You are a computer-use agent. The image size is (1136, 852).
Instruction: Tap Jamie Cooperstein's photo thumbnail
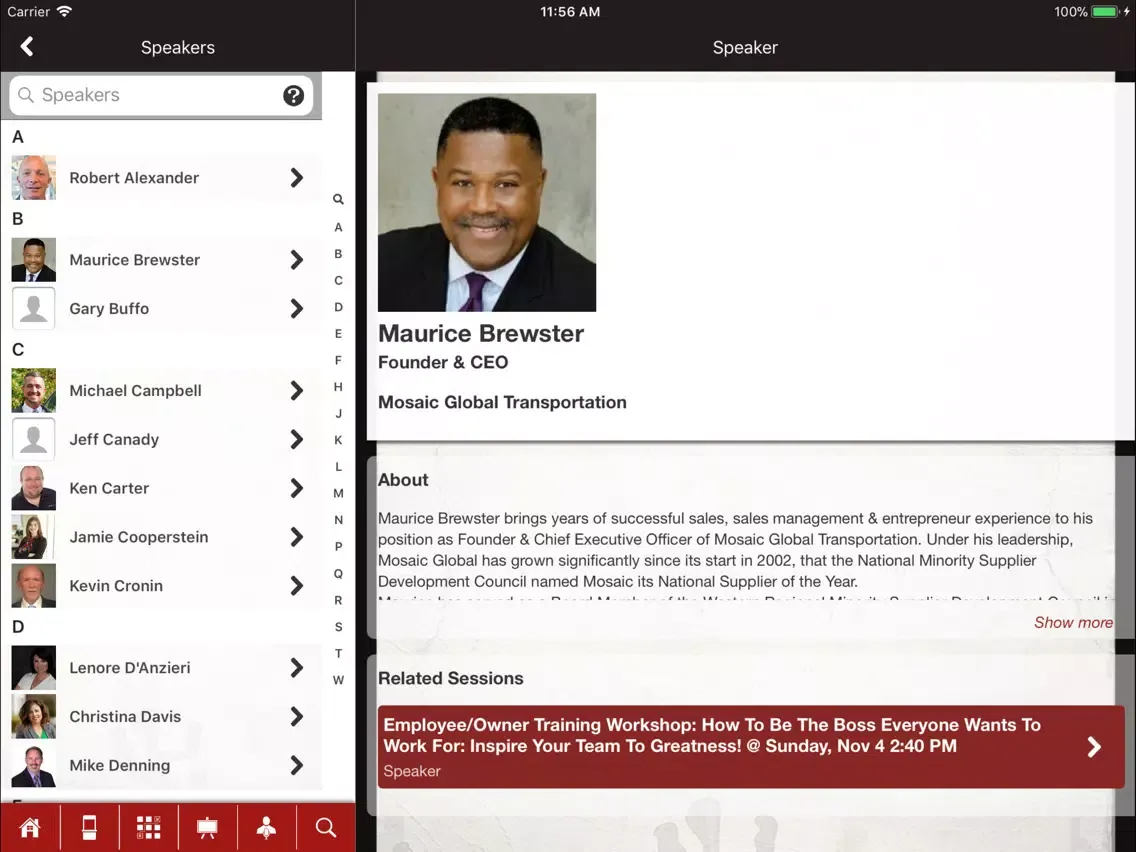pyautogui.click(x=33, y=537)
